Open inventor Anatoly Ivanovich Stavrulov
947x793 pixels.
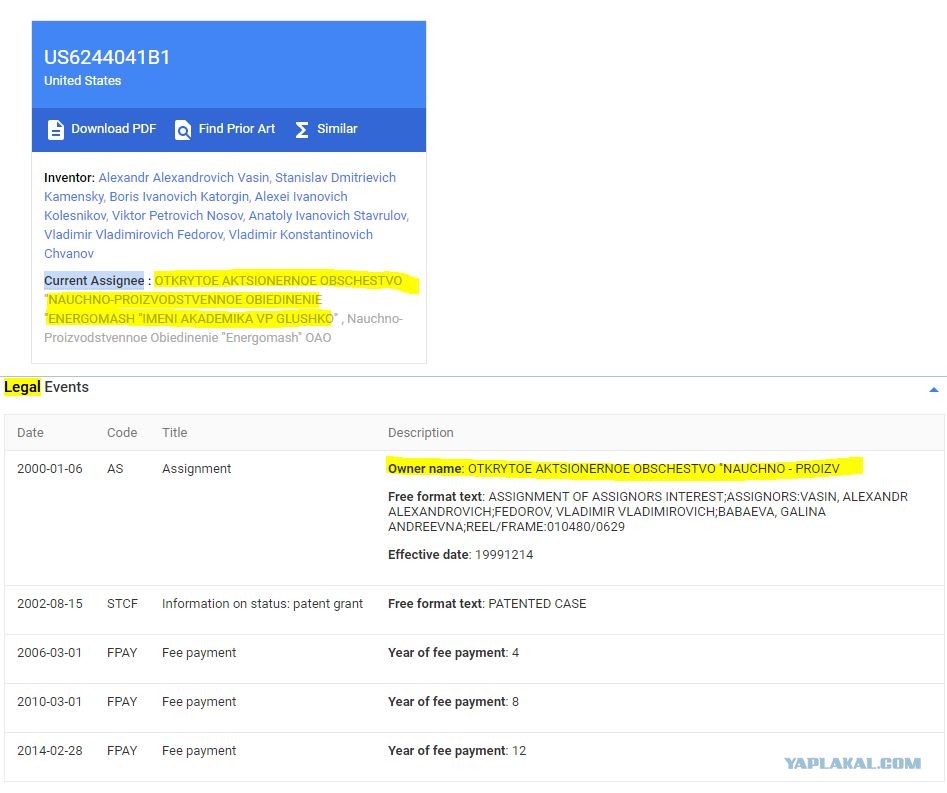329,216
